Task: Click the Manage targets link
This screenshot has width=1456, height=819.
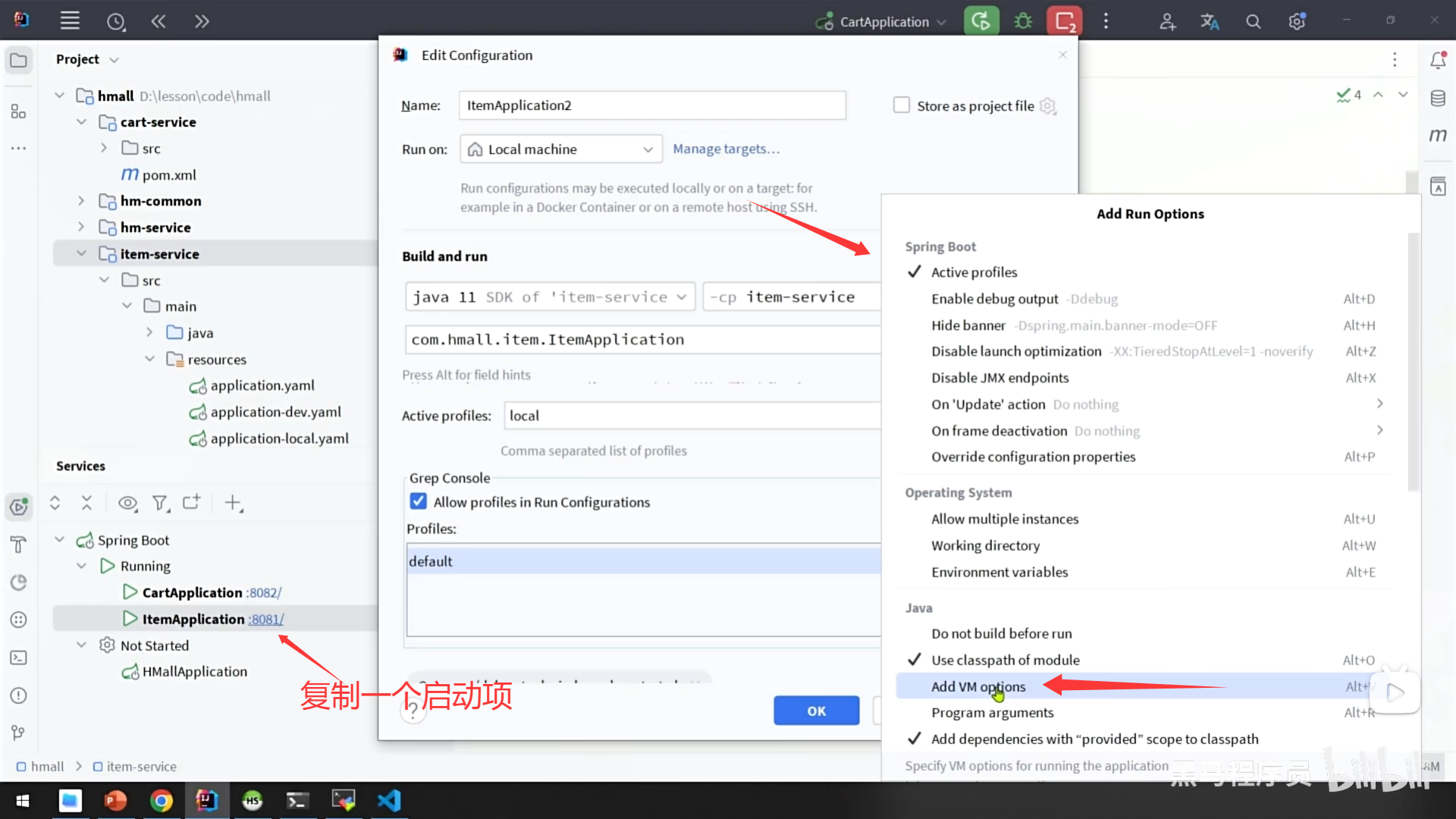Action: click(x=726, y=149)
